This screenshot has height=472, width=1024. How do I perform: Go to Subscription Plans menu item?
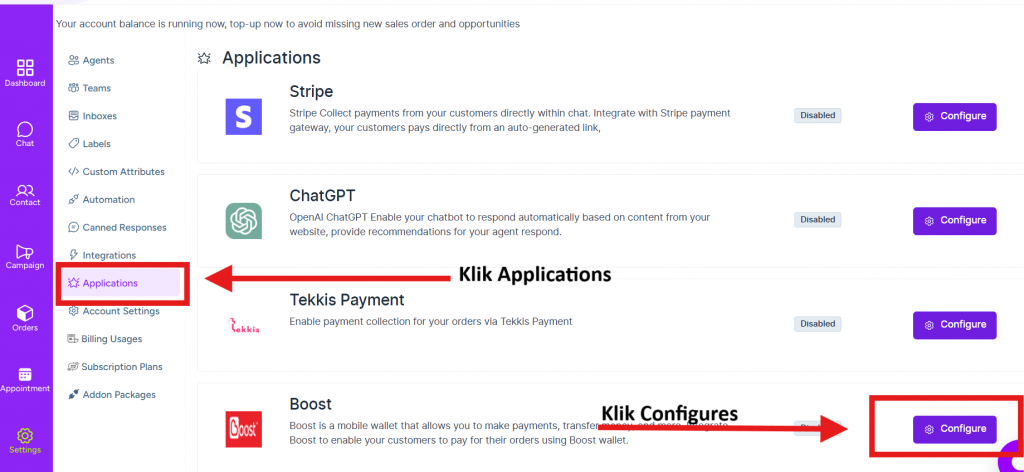[122, 367]
